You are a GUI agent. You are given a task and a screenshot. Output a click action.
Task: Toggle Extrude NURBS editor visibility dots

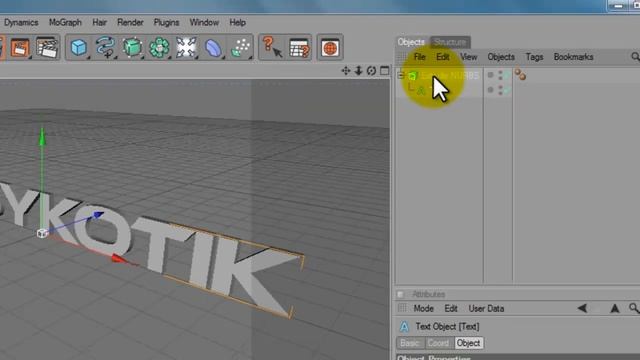tap(500, 75)
